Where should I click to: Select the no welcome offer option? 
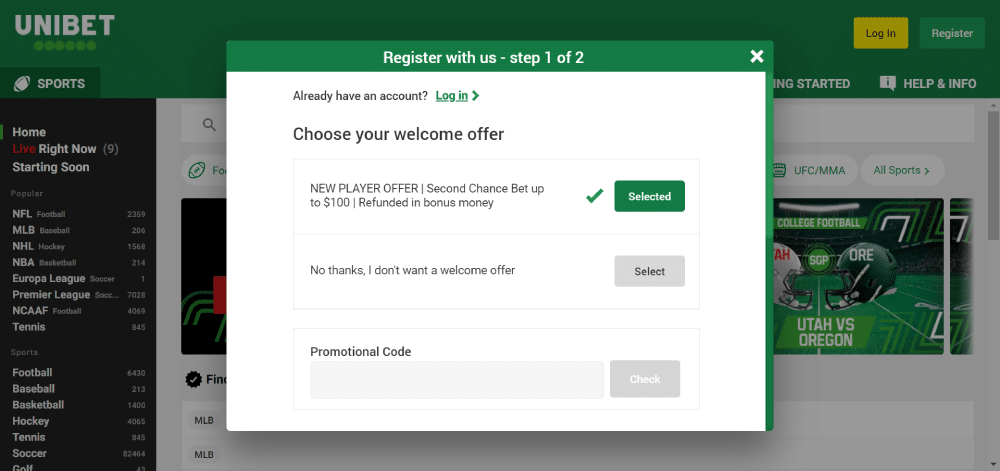coord(649,272)
